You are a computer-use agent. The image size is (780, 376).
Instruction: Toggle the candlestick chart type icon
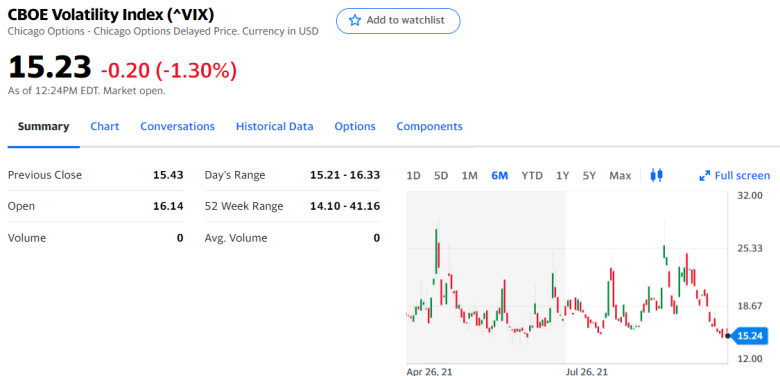pos(657,175)
